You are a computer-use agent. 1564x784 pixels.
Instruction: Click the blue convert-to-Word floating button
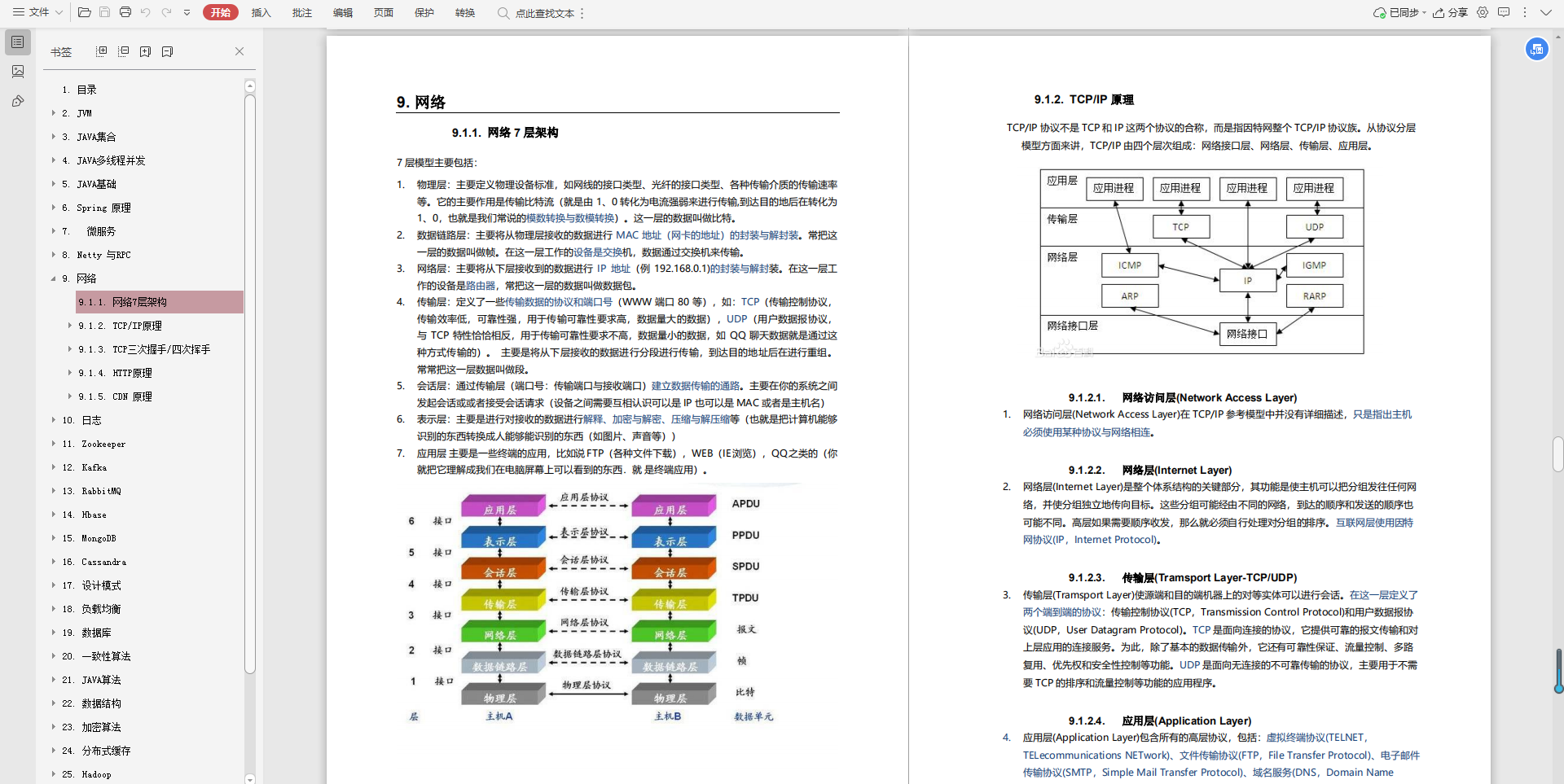click(x=1537, y=49)
